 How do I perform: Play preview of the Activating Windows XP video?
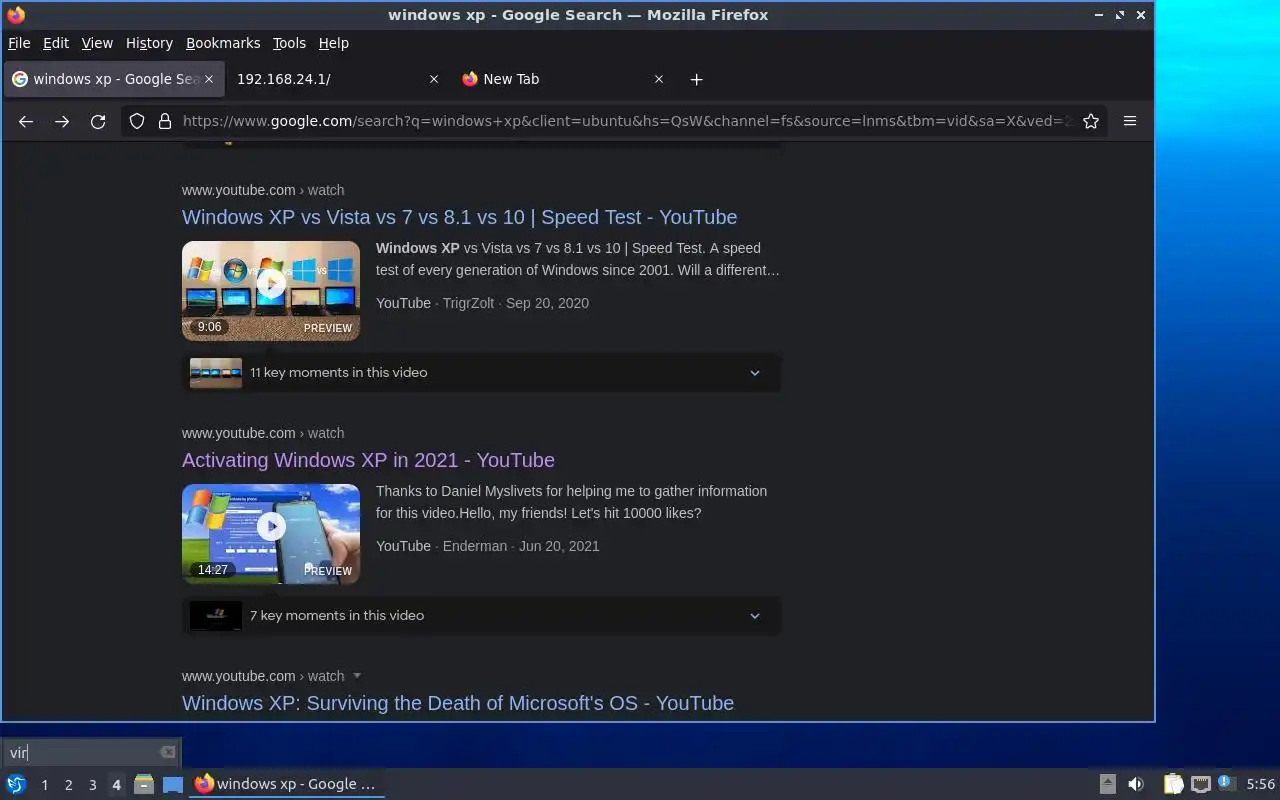click(271, 526)
